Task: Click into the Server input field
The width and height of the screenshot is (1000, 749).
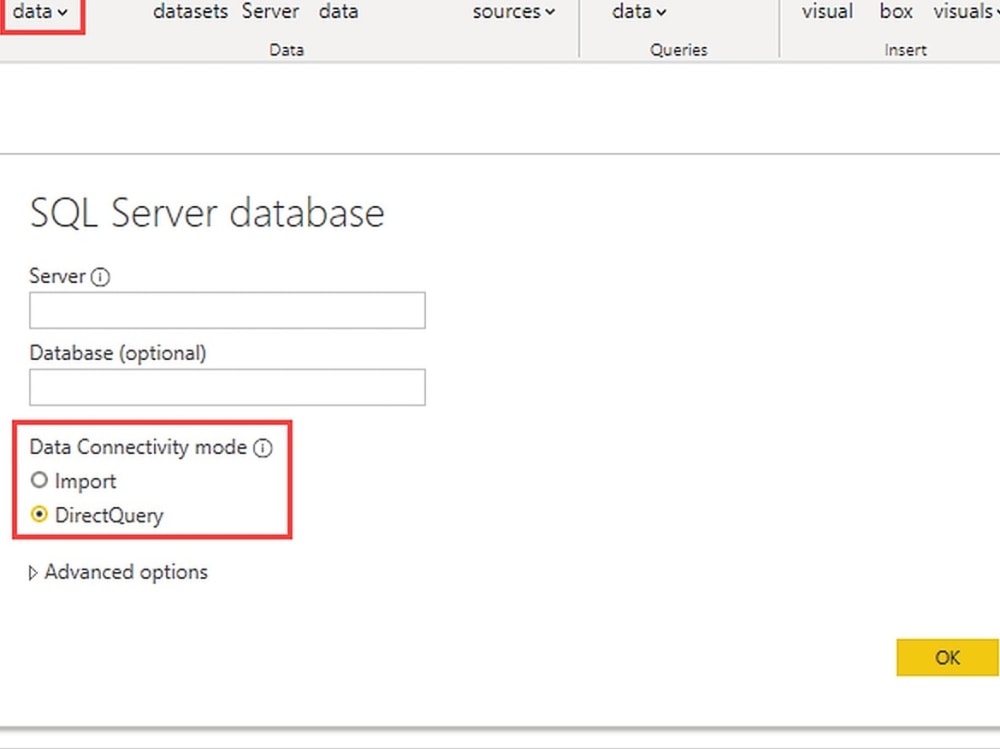Action: click(x=227, y=310)
